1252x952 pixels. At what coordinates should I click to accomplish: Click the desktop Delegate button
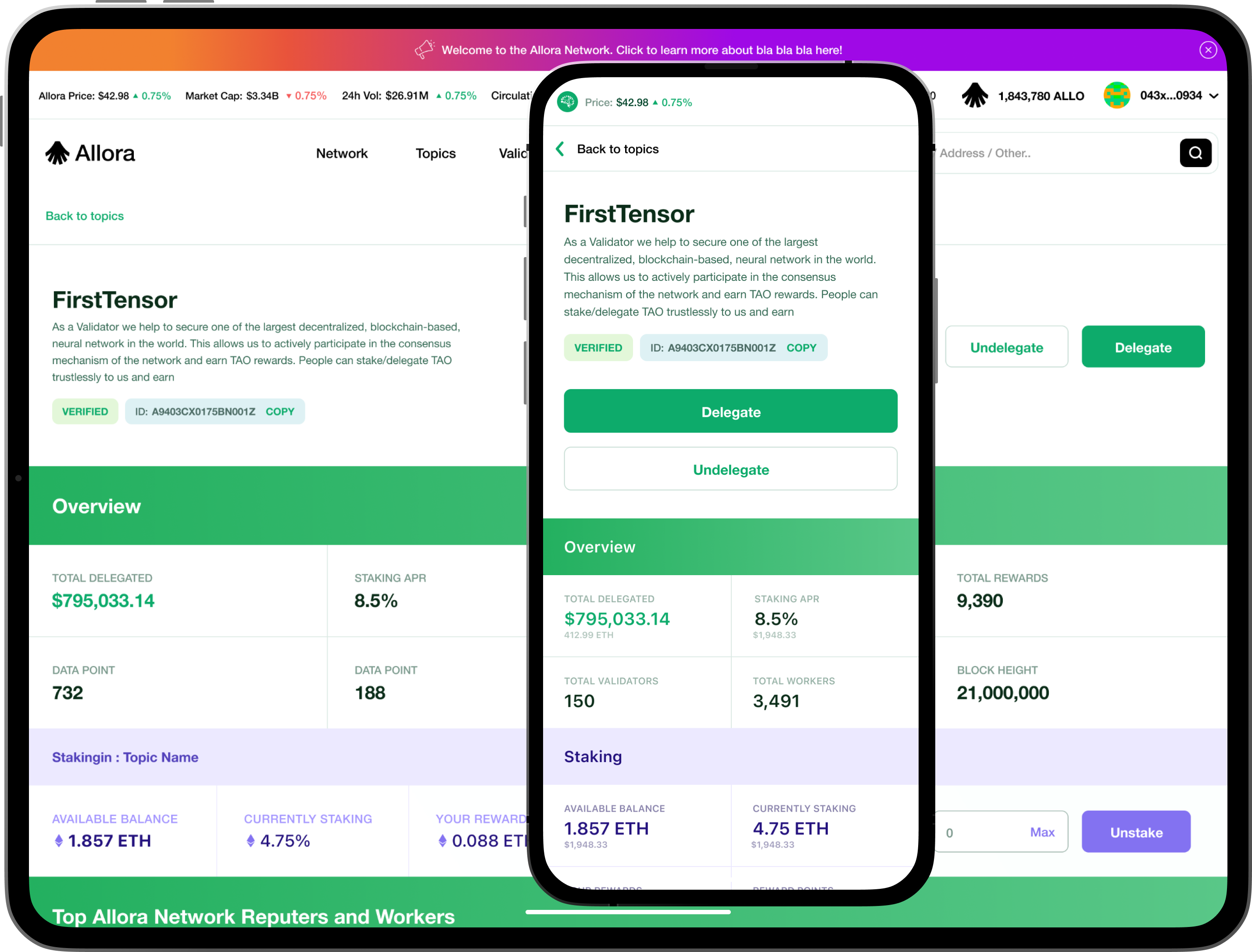(1143, 347)
